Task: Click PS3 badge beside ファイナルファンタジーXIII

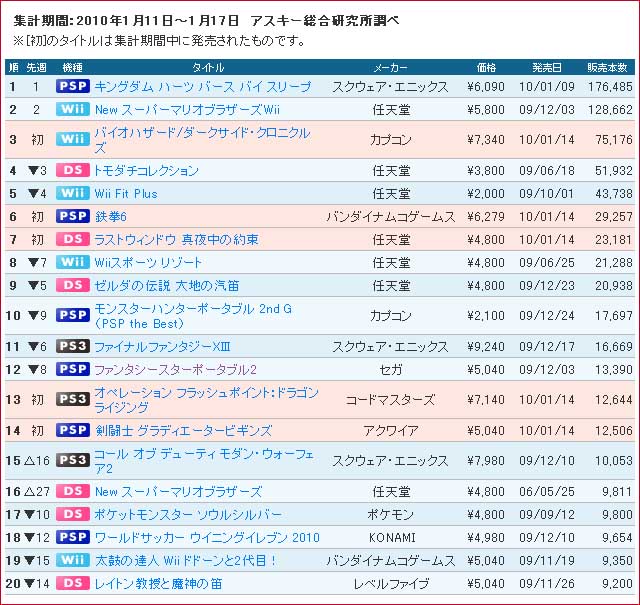Action: 73,346
